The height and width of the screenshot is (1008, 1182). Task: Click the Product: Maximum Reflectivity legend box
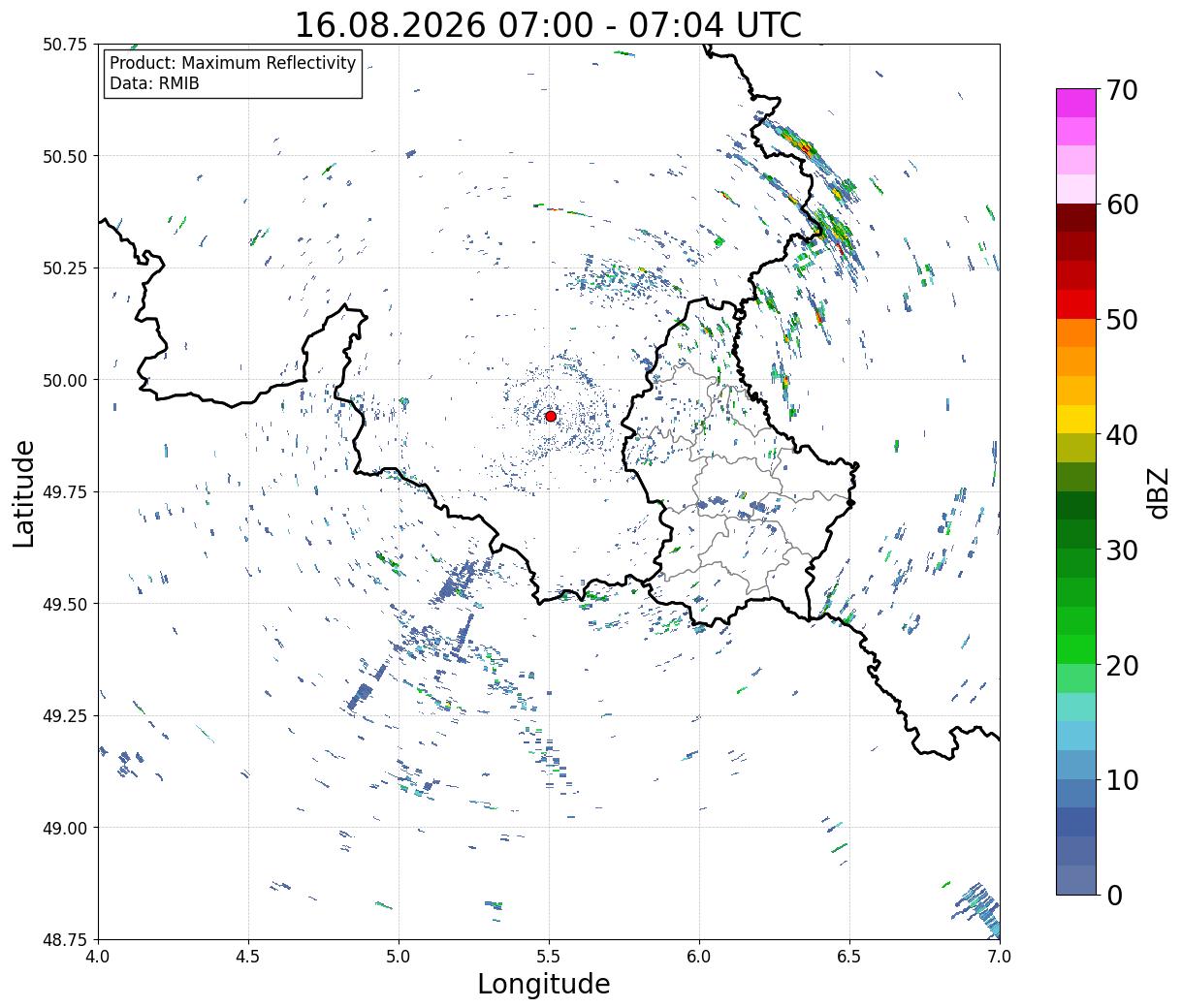point(233,74)
